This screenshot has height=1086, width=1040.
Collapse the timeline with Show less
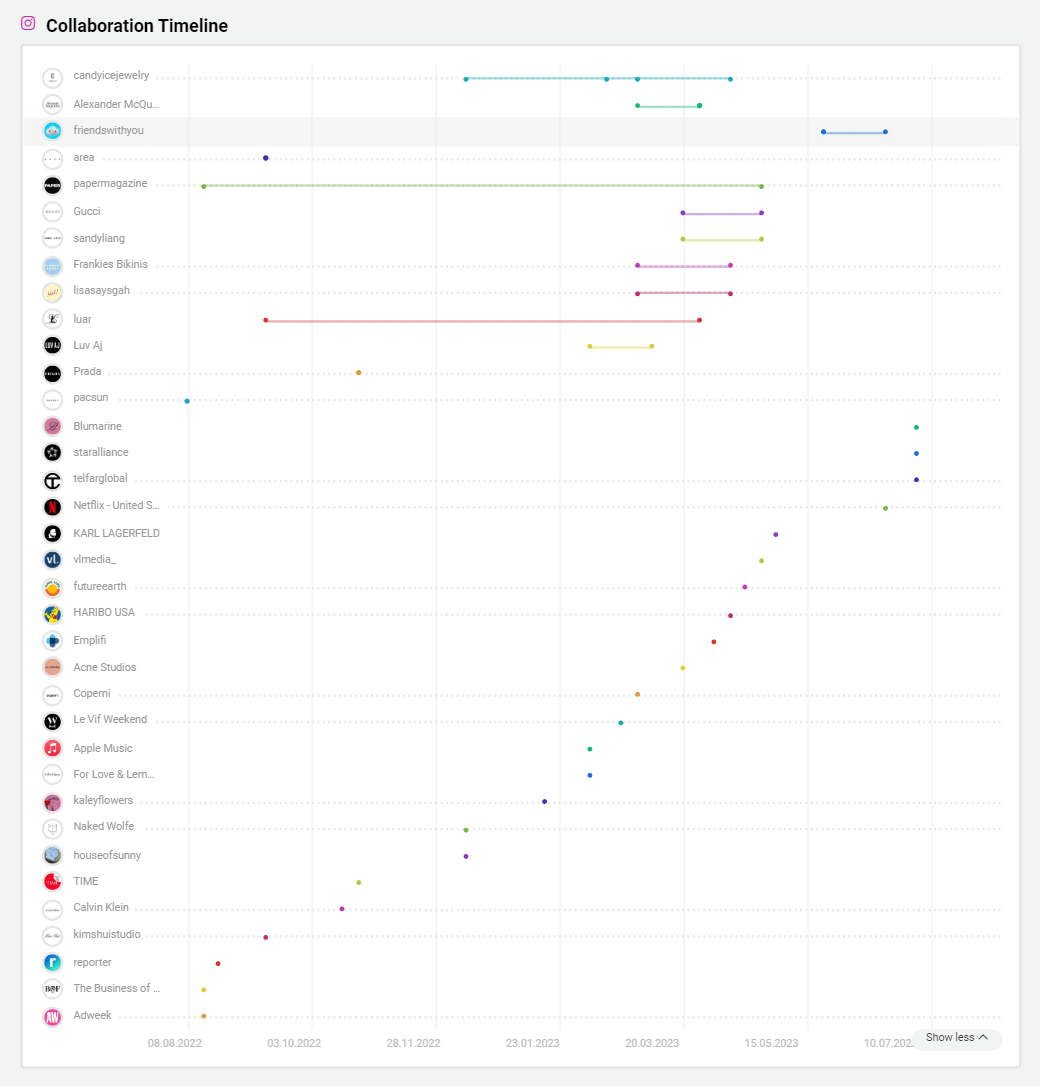(x=955, y=1039)
